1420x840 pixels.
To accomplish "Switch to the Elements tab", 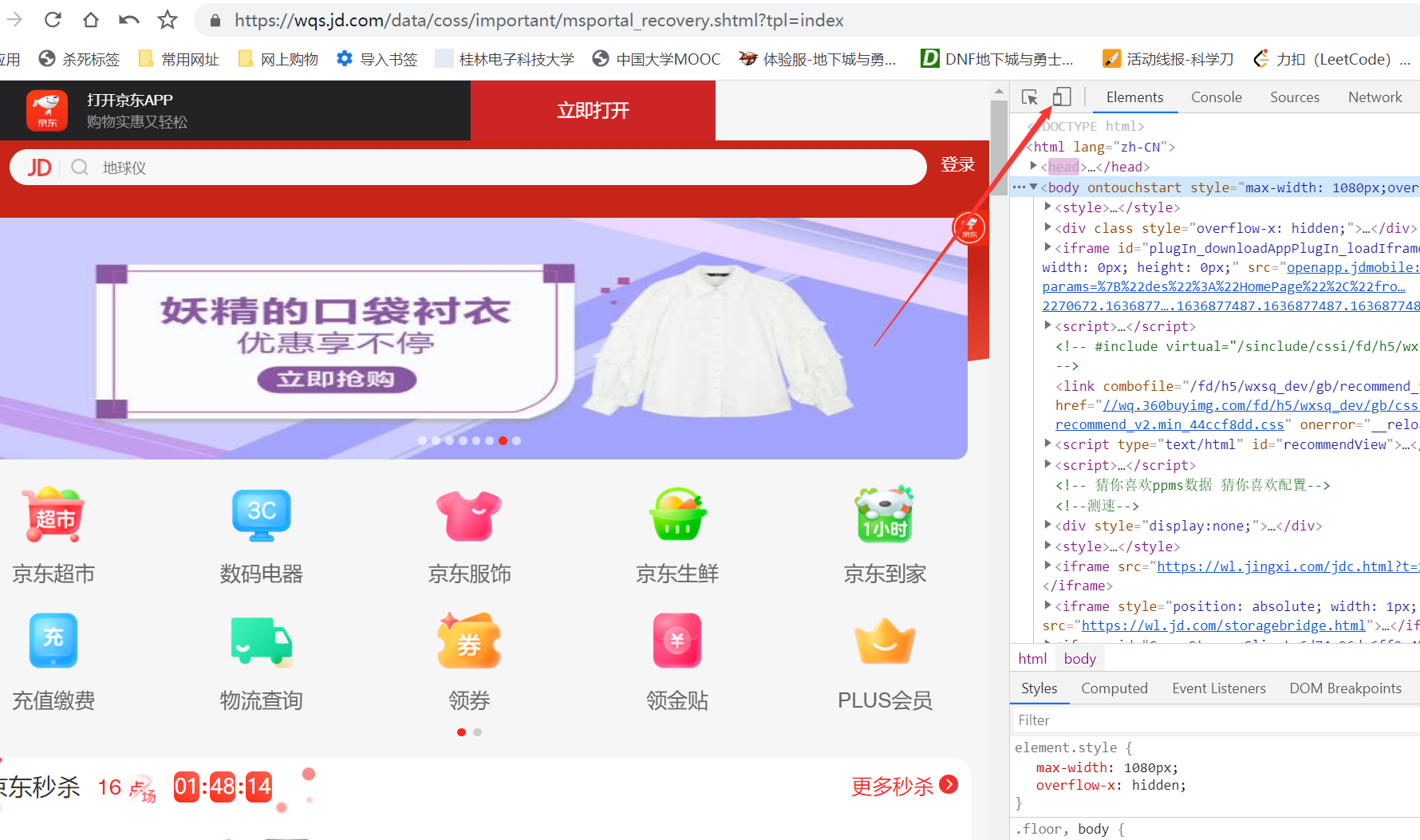I will click(1134, 97).
